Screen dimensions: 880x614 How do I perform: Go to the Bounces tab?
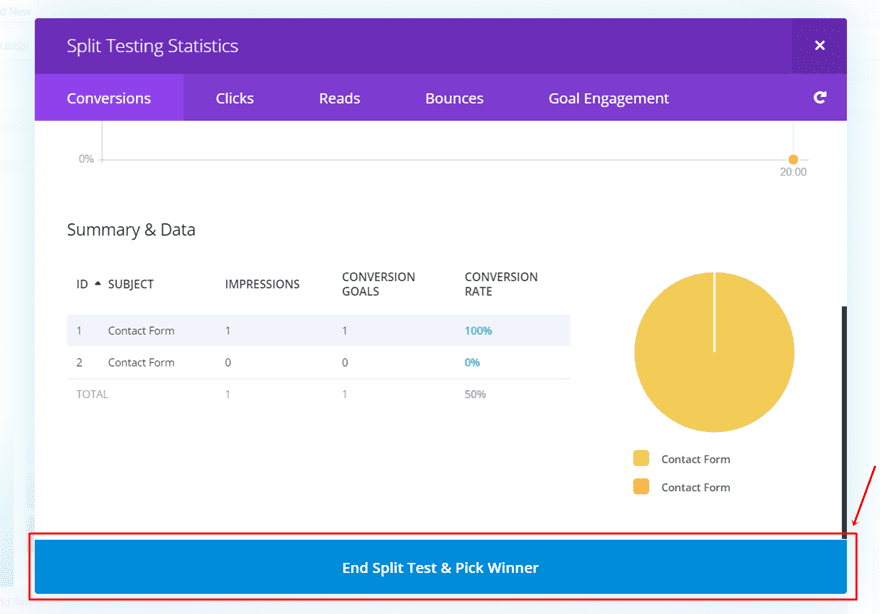coord(454,98)
